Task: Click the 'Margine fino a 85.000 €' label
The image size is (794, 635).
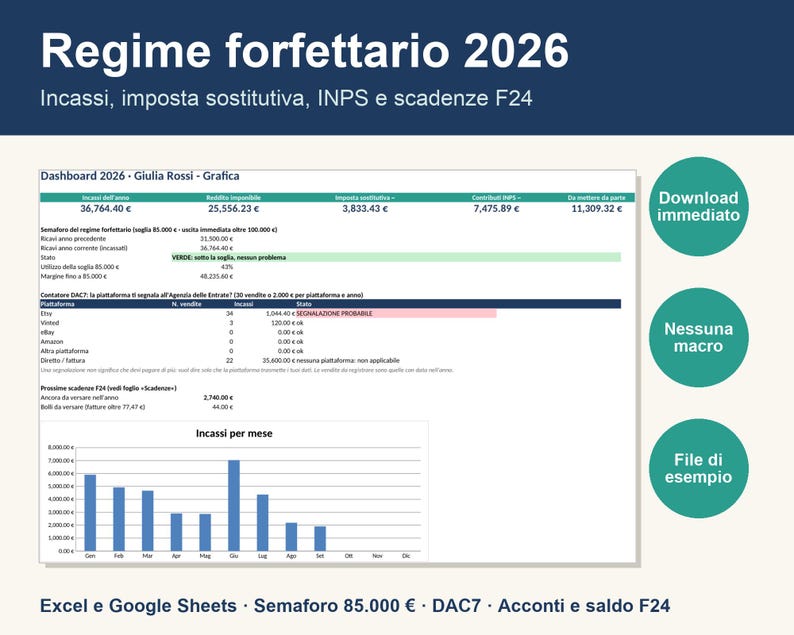Action: 74,276
